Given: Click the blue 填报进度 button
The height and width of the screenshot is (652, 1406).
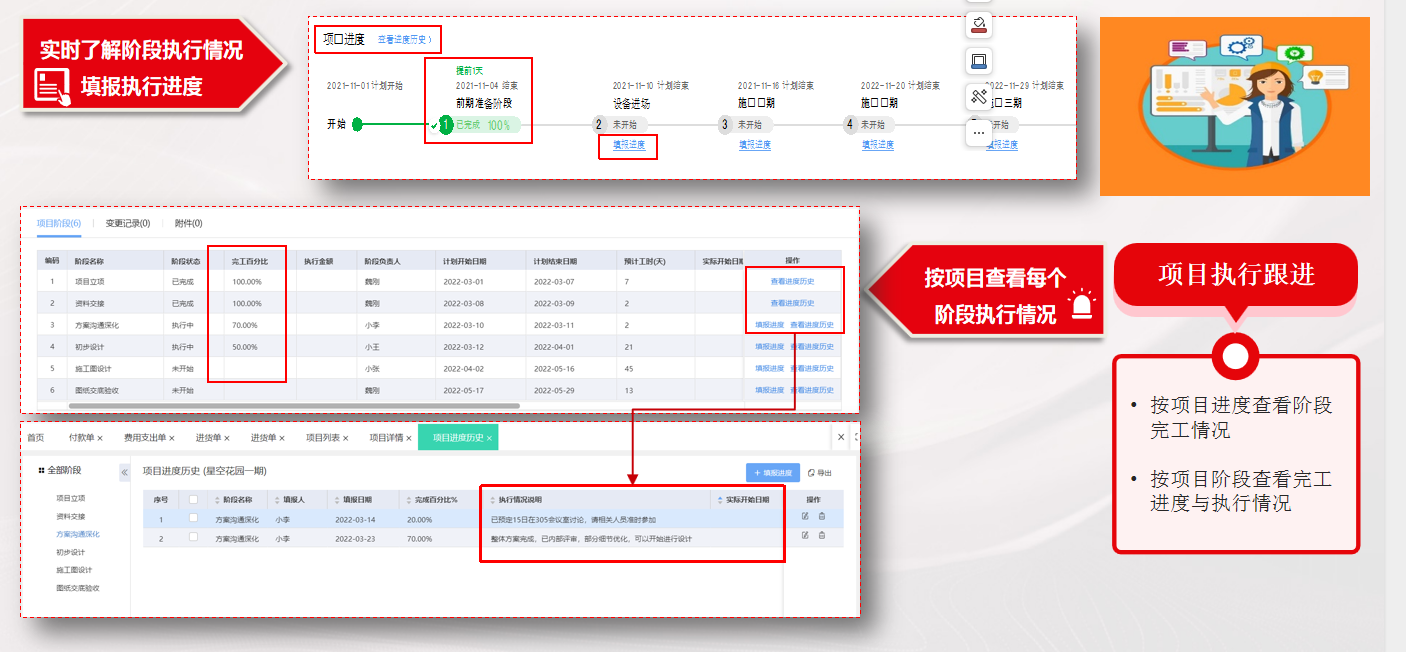Looking at the screenshot, I should coord(773,473).
